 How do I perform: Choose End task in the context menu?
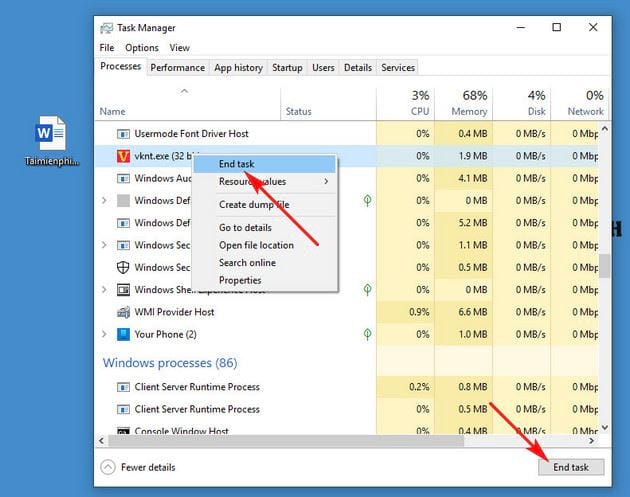264,164
